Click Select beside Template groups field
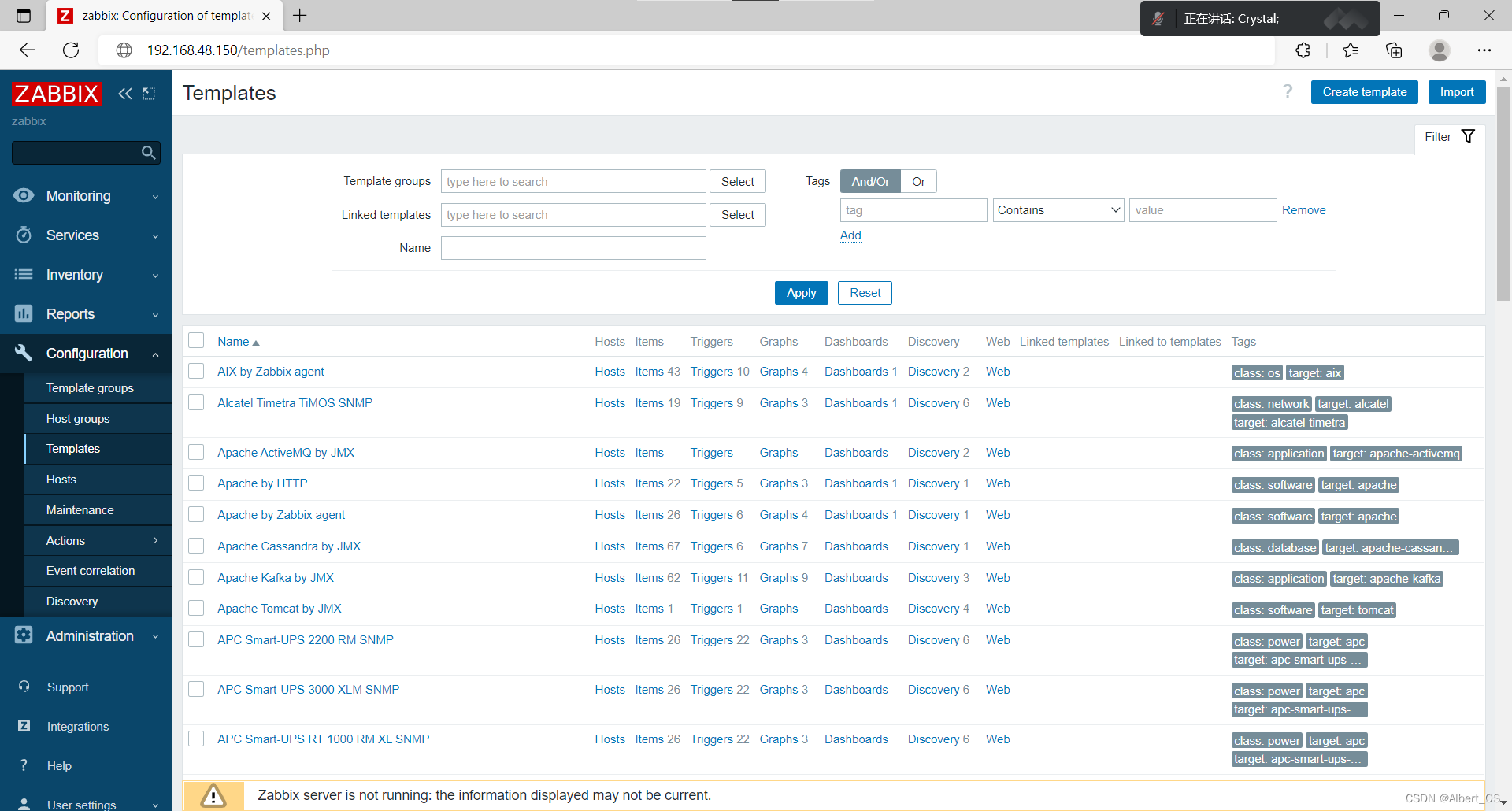The image size is (1512, 811). click(x=737, y=181)
